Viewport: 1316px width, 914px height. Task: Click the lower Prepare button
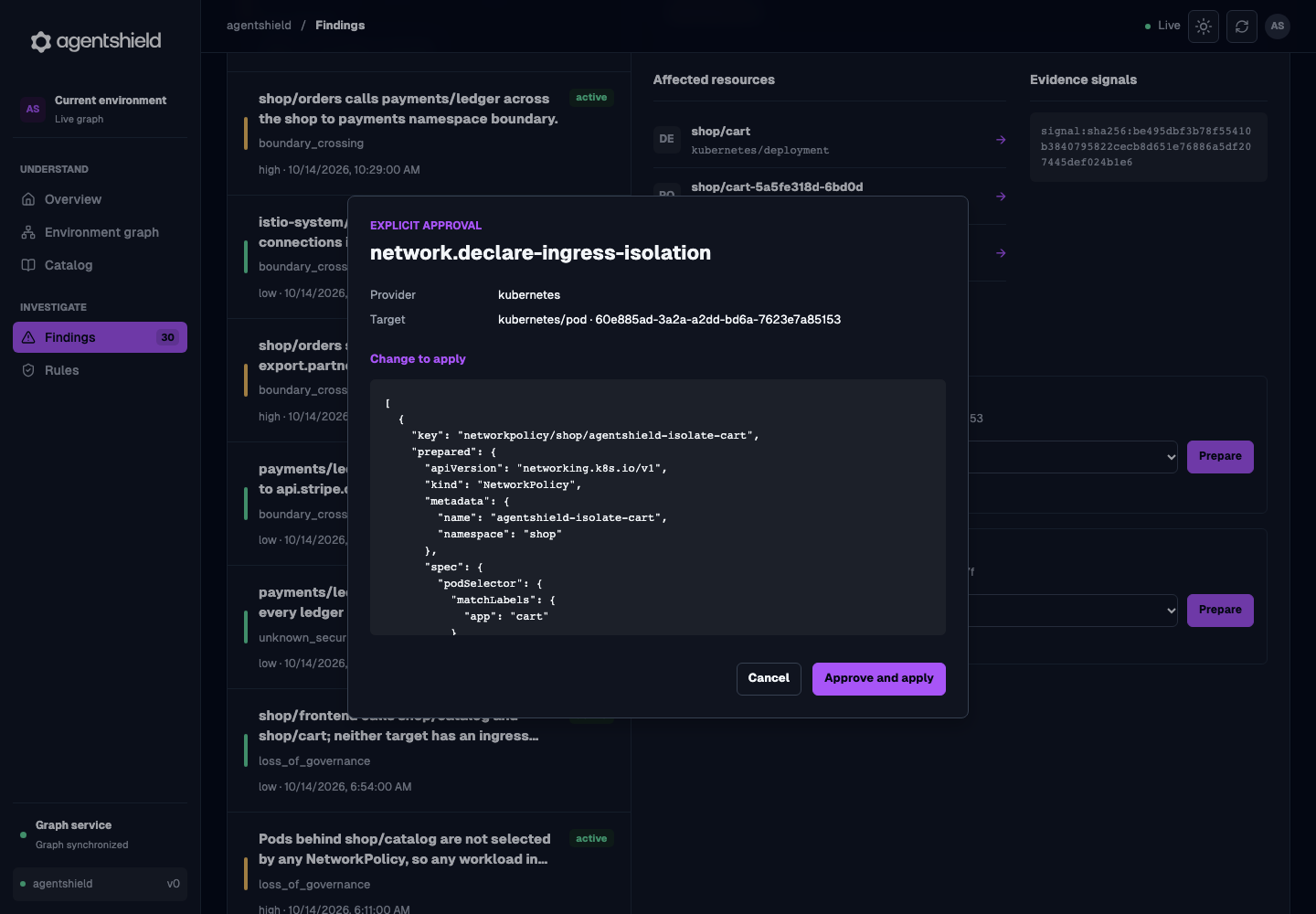1220,610
